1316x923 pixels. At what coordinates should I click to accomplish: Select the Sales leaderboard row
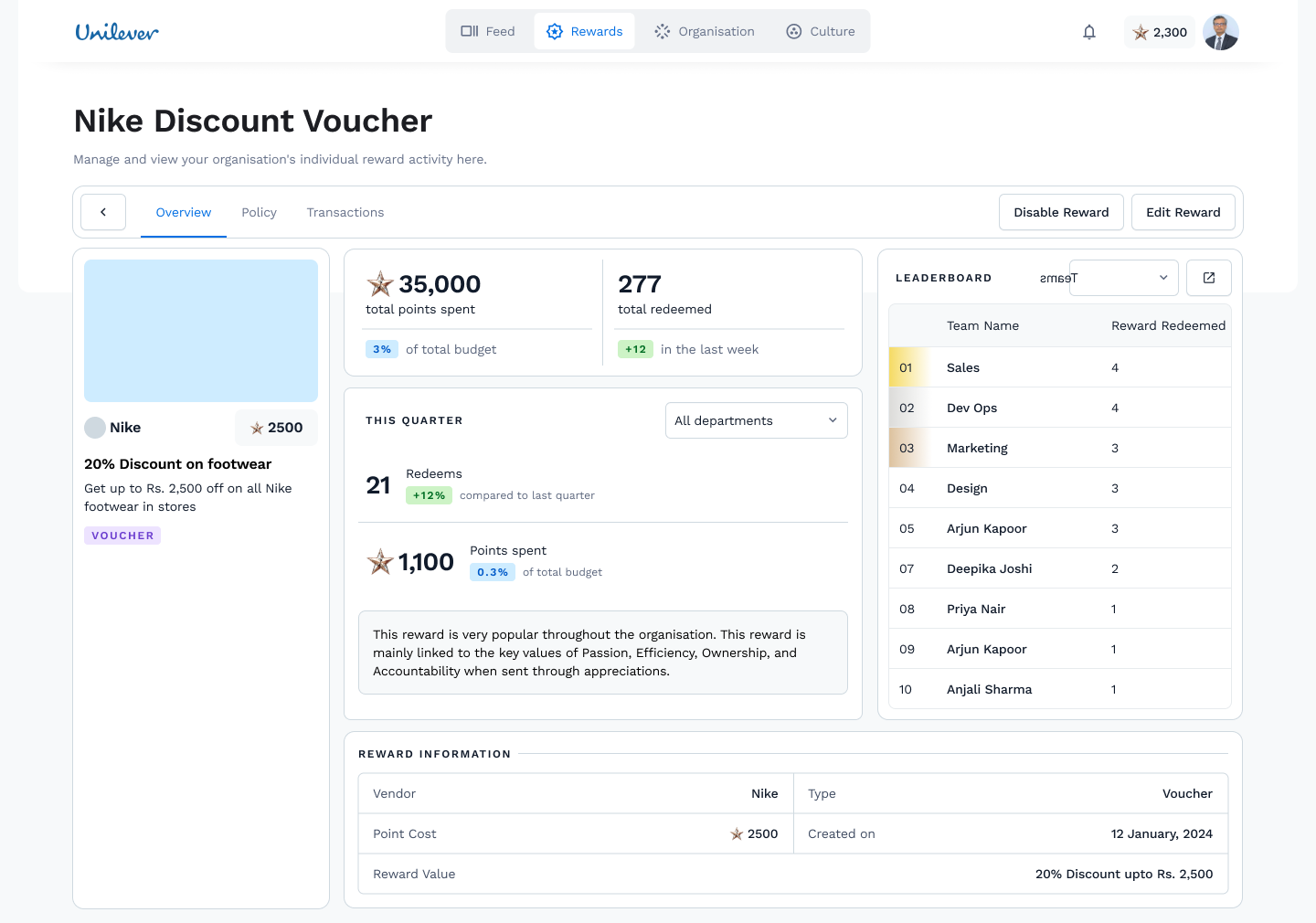1060,367
